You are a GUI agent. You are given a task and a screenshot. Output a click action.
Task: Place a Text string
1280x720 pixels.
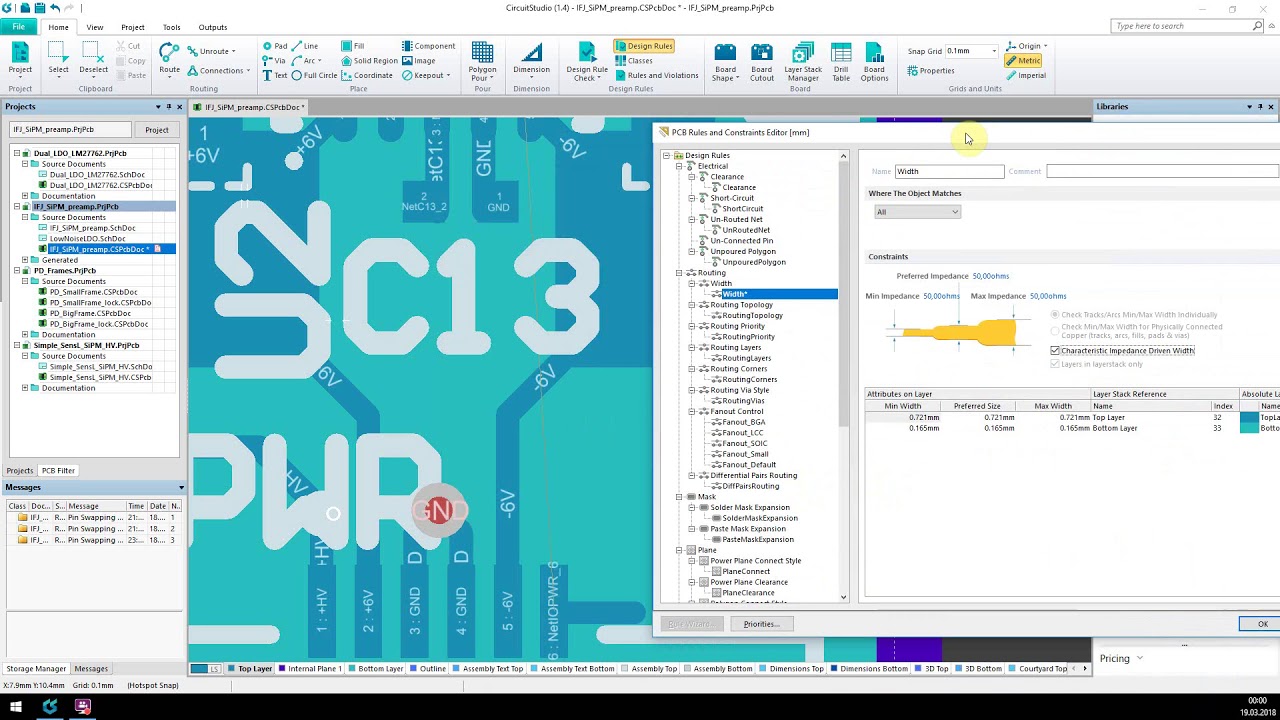pos(275,76)
